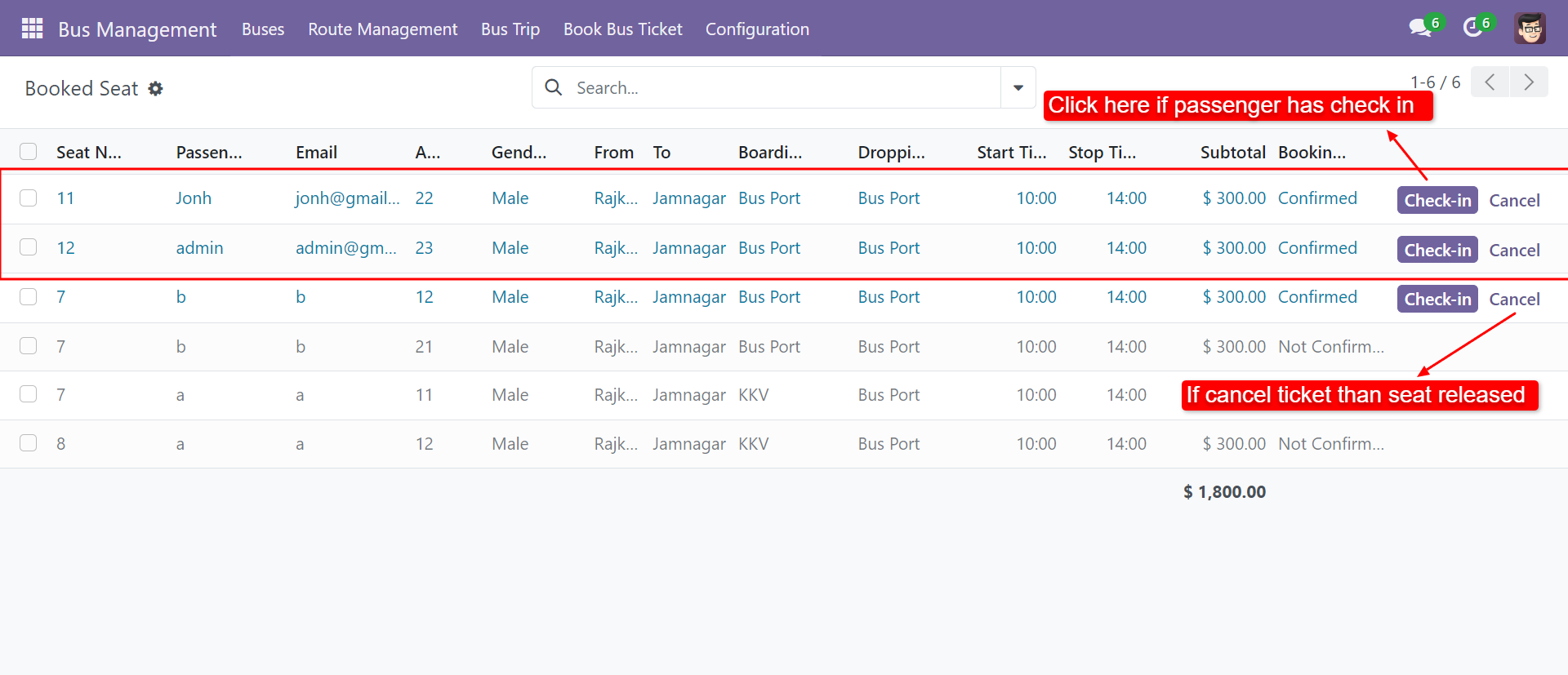
Task: Click Jamnagar destination in admin row
Action: (689, 248)
